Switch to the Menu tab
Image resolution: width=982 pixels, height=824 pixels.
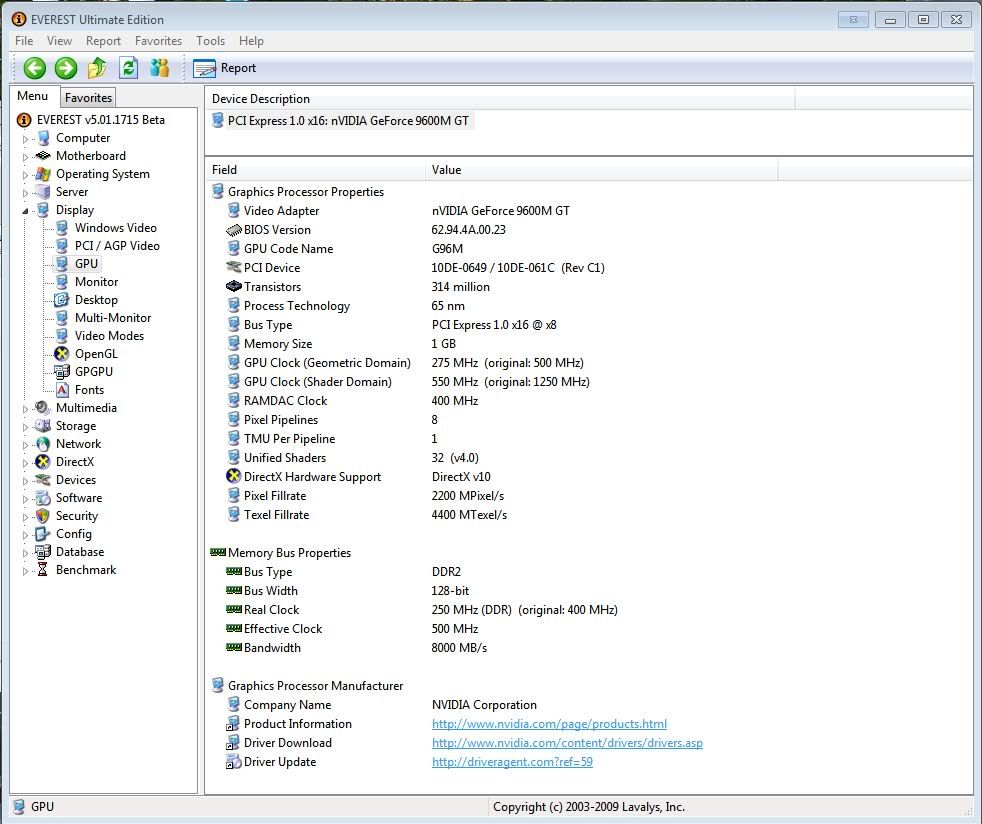click(x=33, y=96)
